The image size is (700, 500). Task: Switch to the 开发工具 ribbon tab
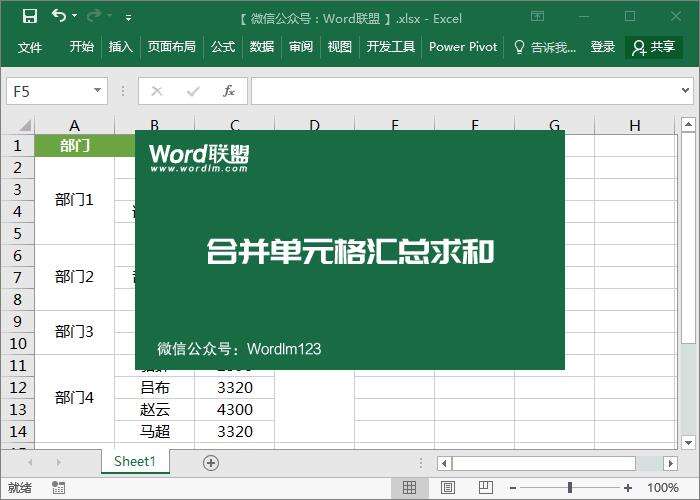pos(391,46)
